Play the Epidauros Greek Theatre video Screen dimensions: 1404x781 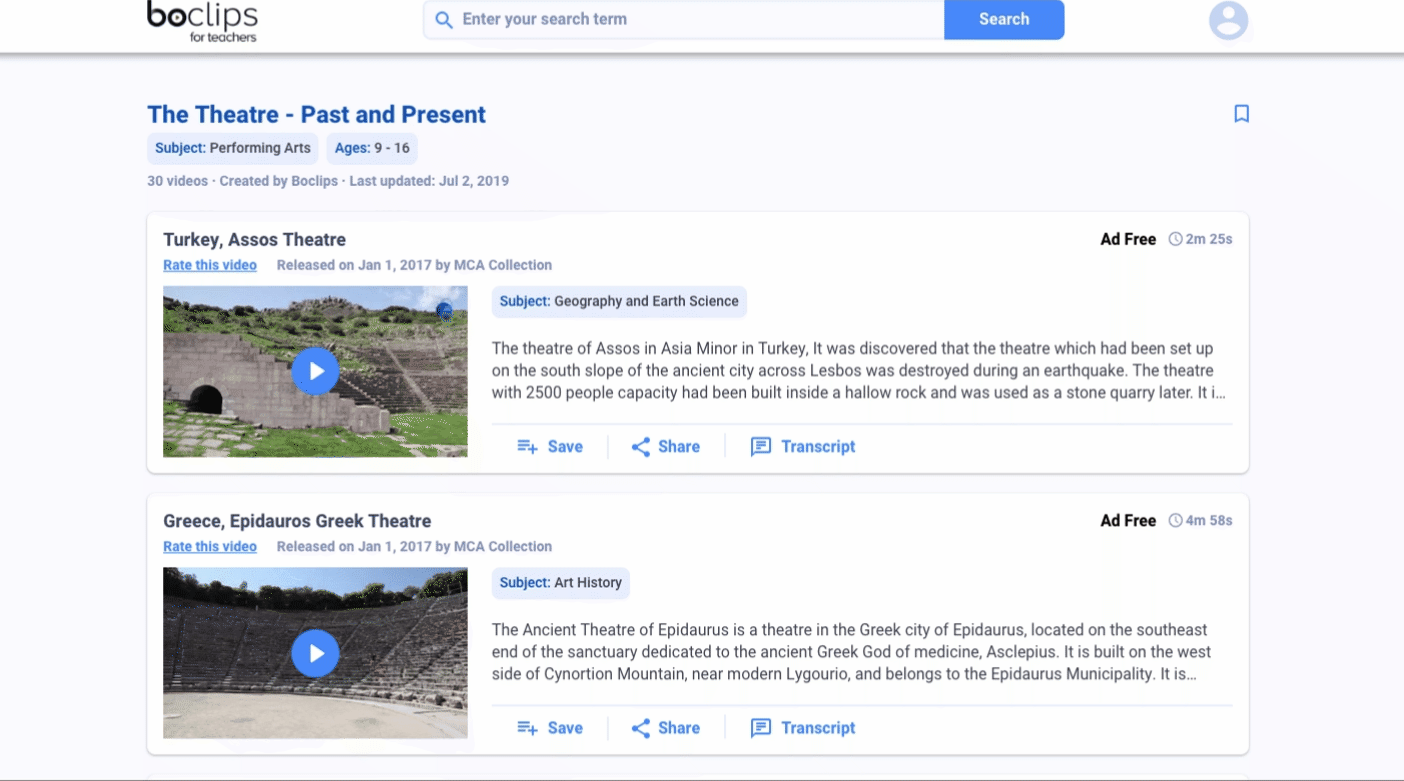click(x=315, y=653)
